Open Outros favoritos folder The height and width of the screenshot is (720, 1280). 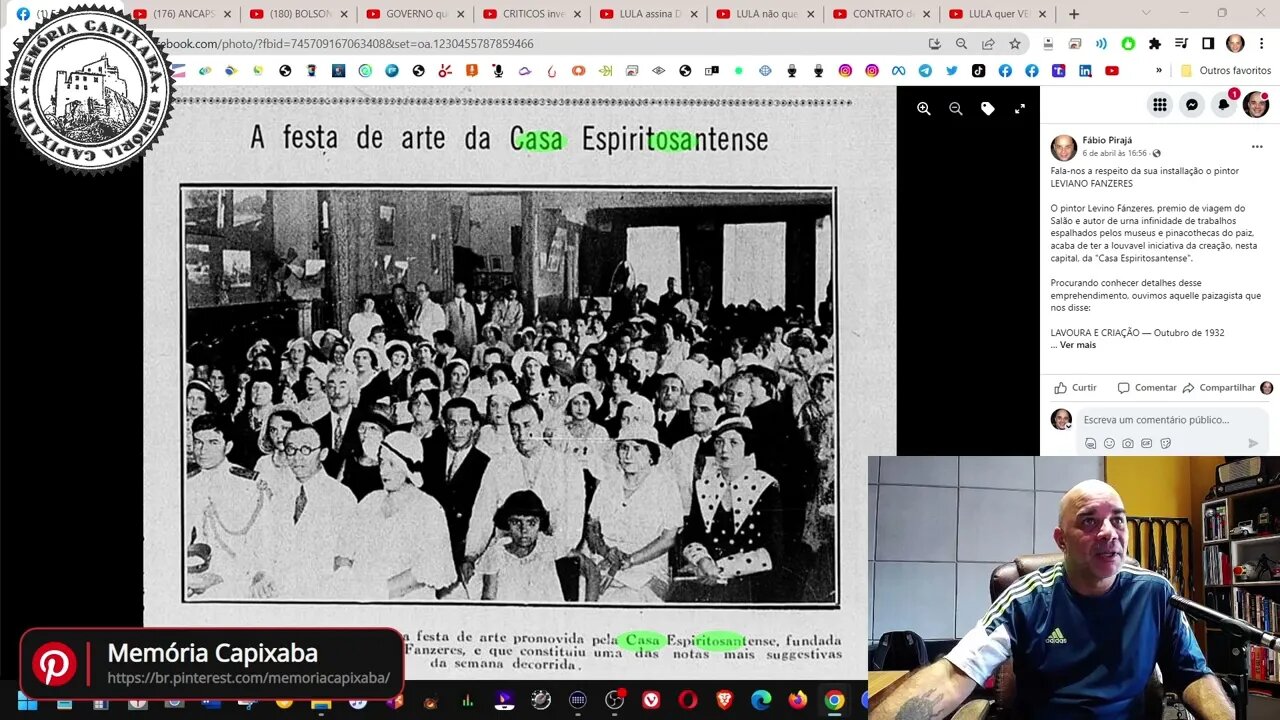coord(1226,71)
